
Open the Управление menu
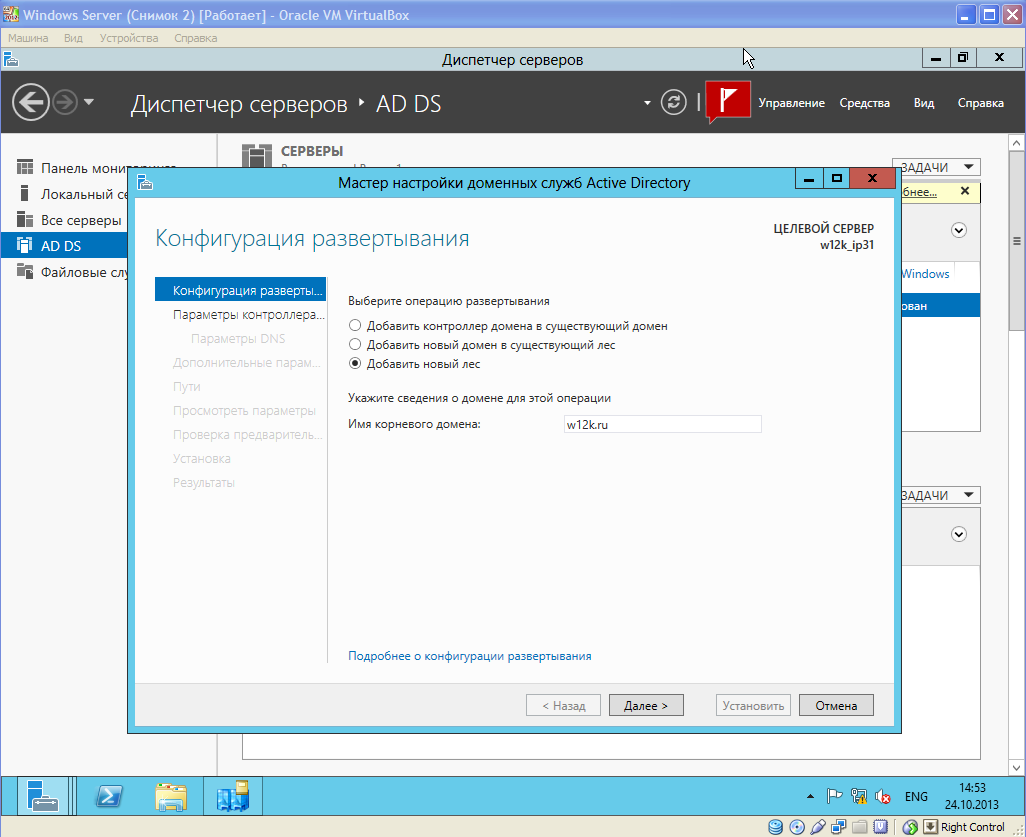[791, 103]
